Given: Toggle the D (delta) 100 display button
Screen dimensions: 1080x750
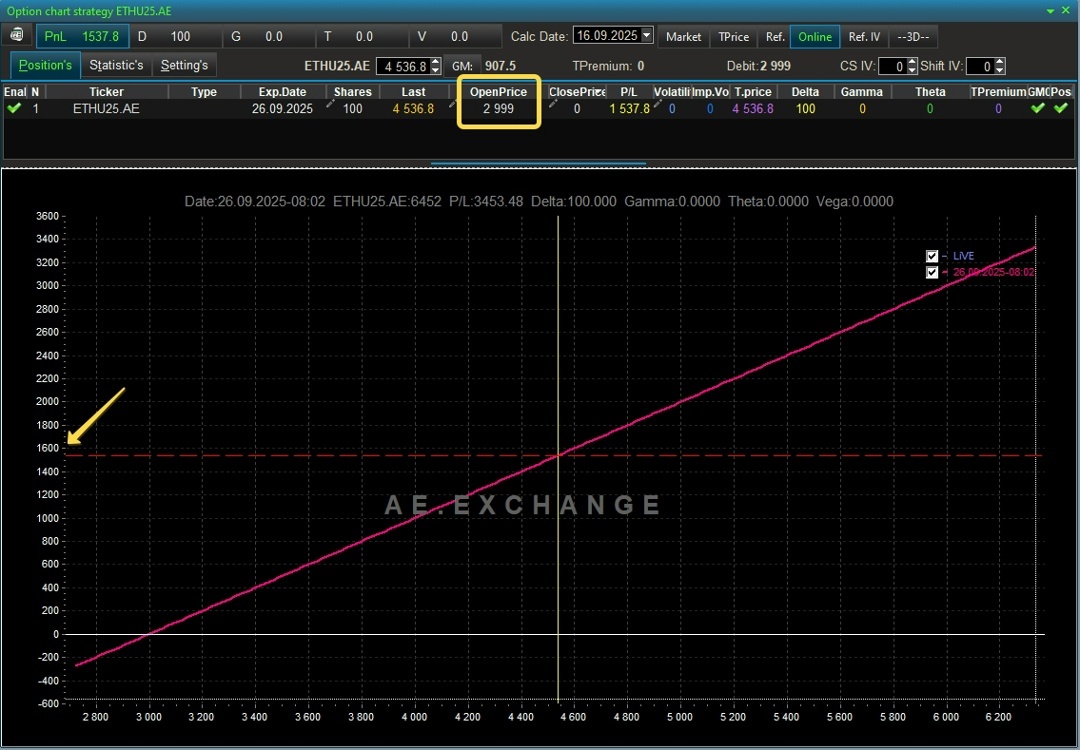Looking at the screenshot, I should (x=176, y=37).
